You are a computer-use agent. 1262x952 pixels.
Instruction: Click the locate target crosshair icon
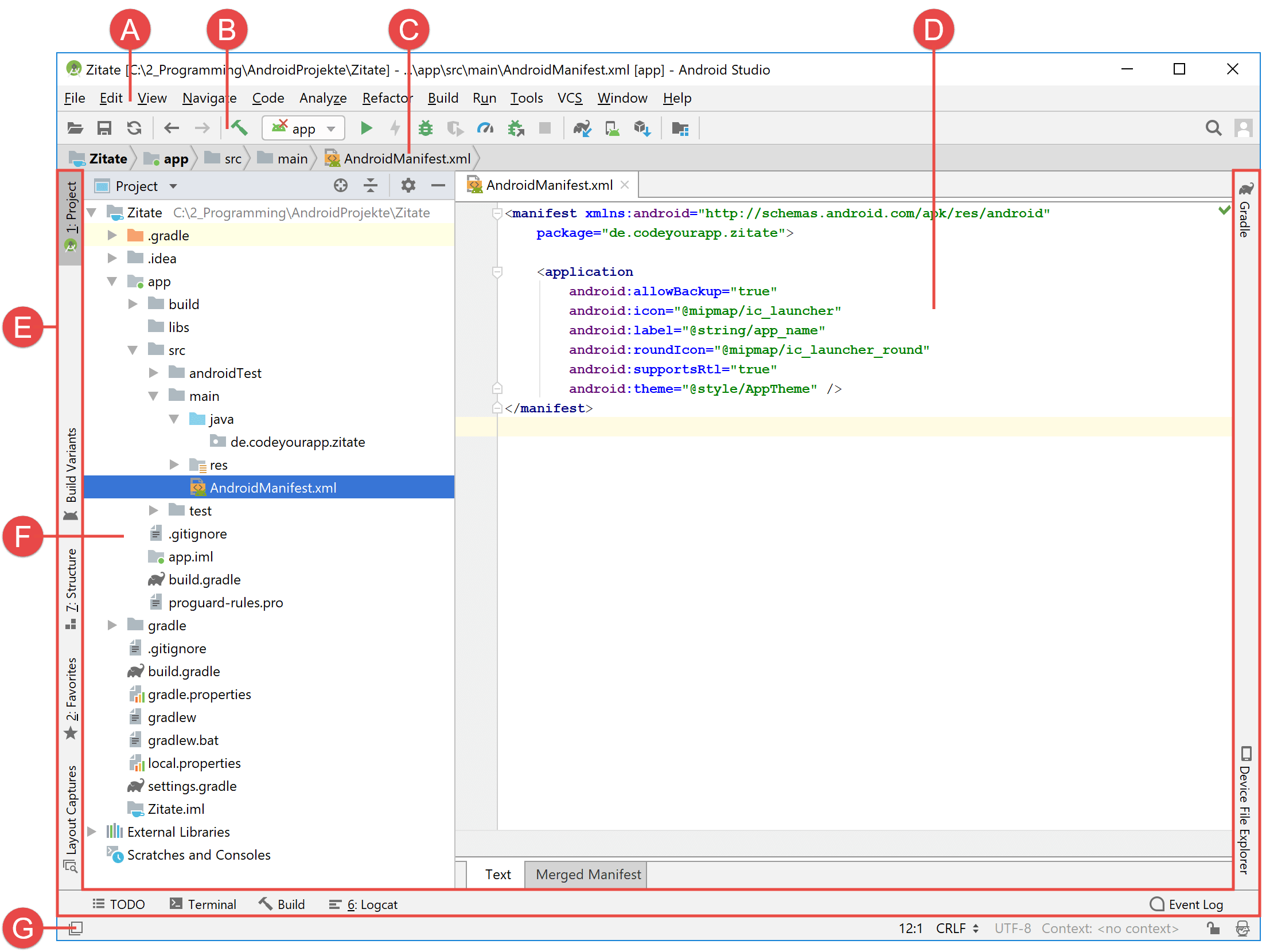coord(341,185)
